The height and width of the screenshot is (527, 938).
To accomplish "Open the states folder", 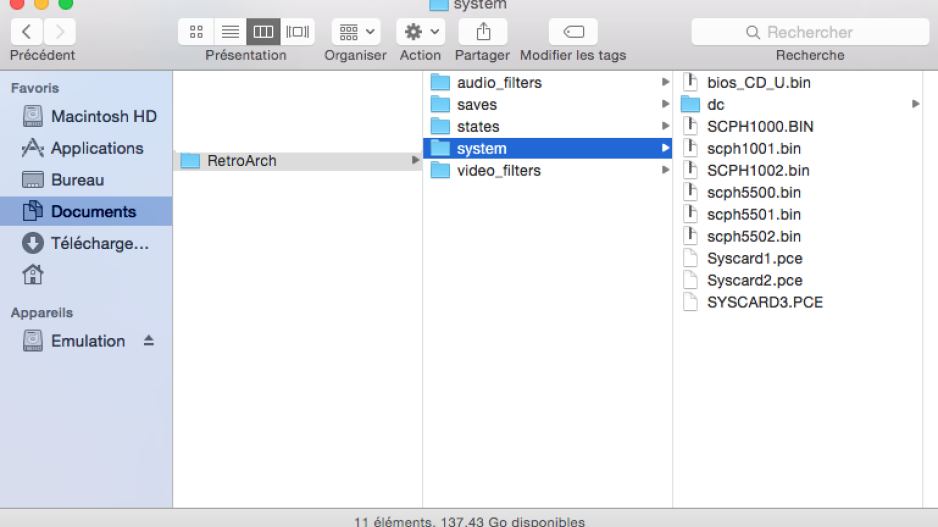I will 547,126.
